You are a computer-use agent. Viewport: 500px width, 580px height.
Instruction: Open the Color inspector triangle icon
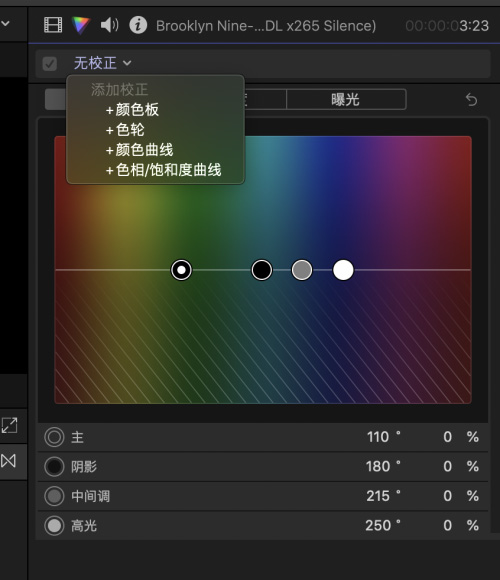81,26
